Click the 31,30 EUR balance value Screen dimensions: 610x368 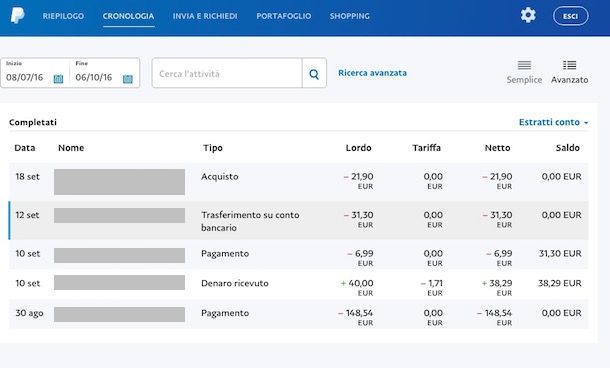click(x=560, y=254)
